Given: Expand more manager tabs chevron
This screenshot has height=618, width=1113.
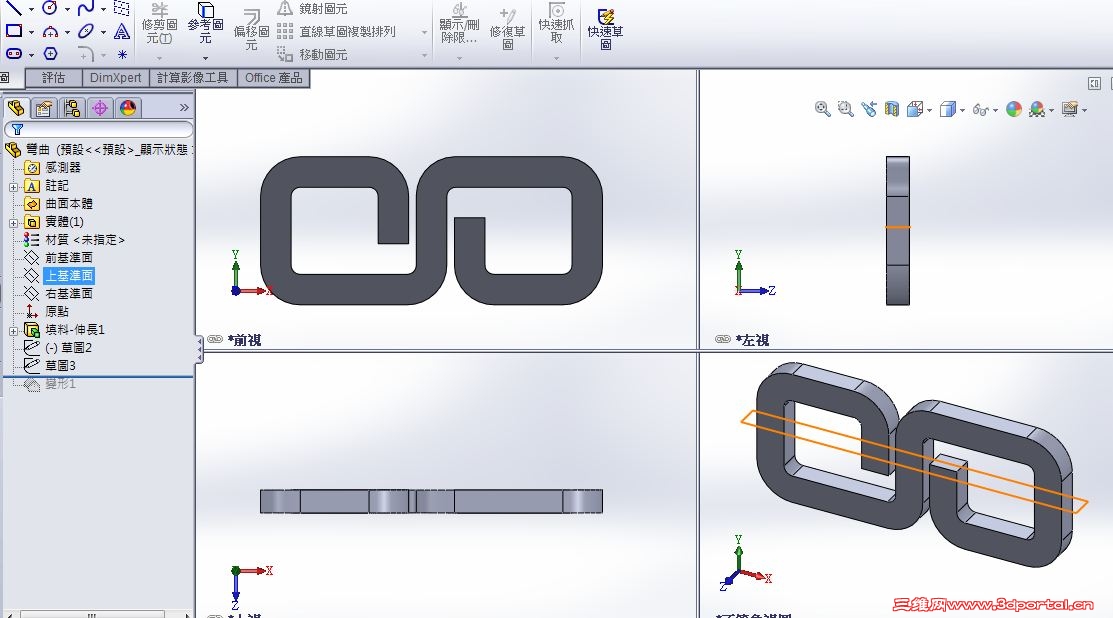Looking at the screenshot, I should [x=184, y=108].
